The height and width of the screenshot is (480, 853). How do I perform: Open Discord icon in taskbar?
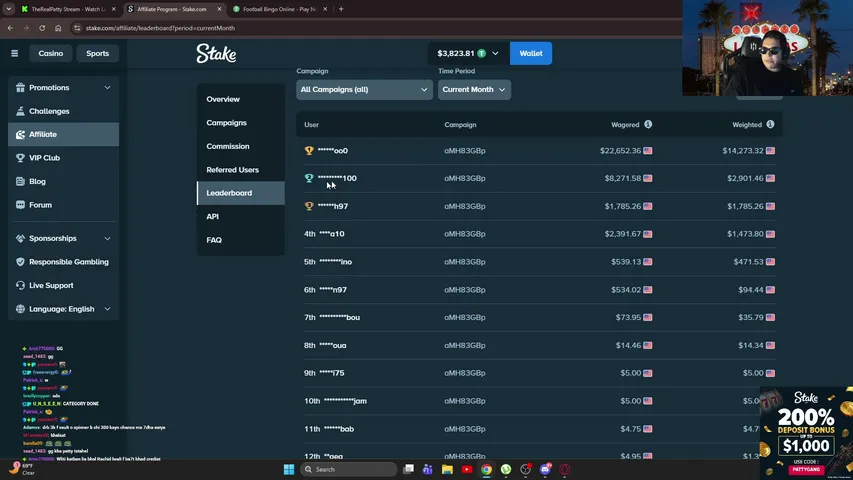(x=545, y=469)
